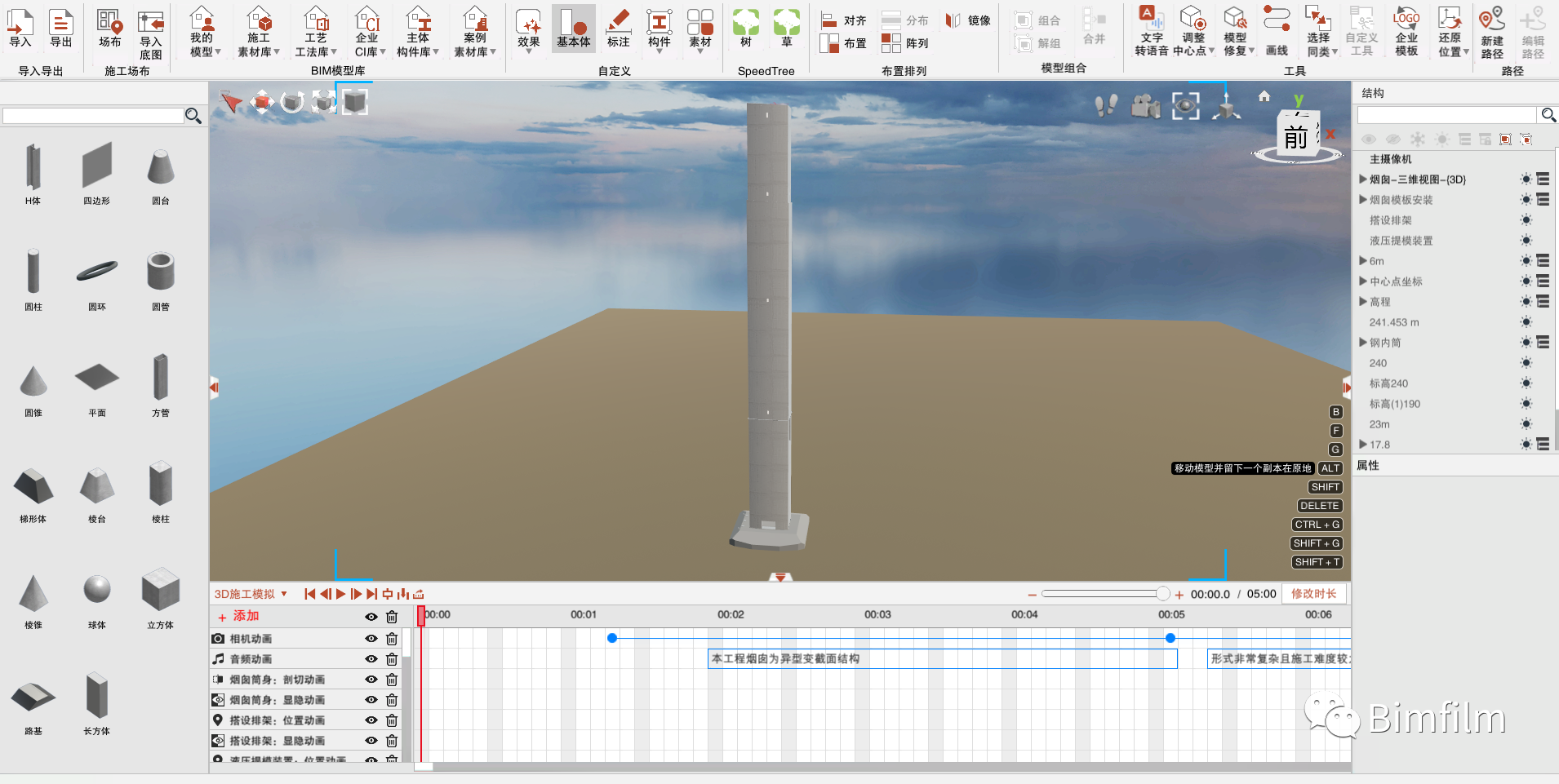The image size is (1559, 784).
Task: Open the 施工素材库 dropdown
Action: (x=259, y=33)
